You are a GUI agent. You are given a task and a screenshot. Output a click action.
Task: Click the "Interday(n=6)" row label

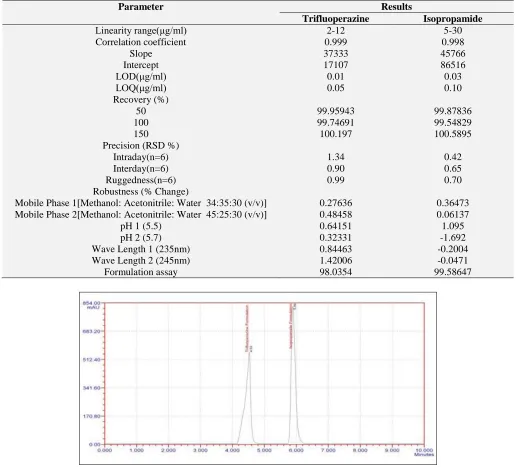[141, 169]
